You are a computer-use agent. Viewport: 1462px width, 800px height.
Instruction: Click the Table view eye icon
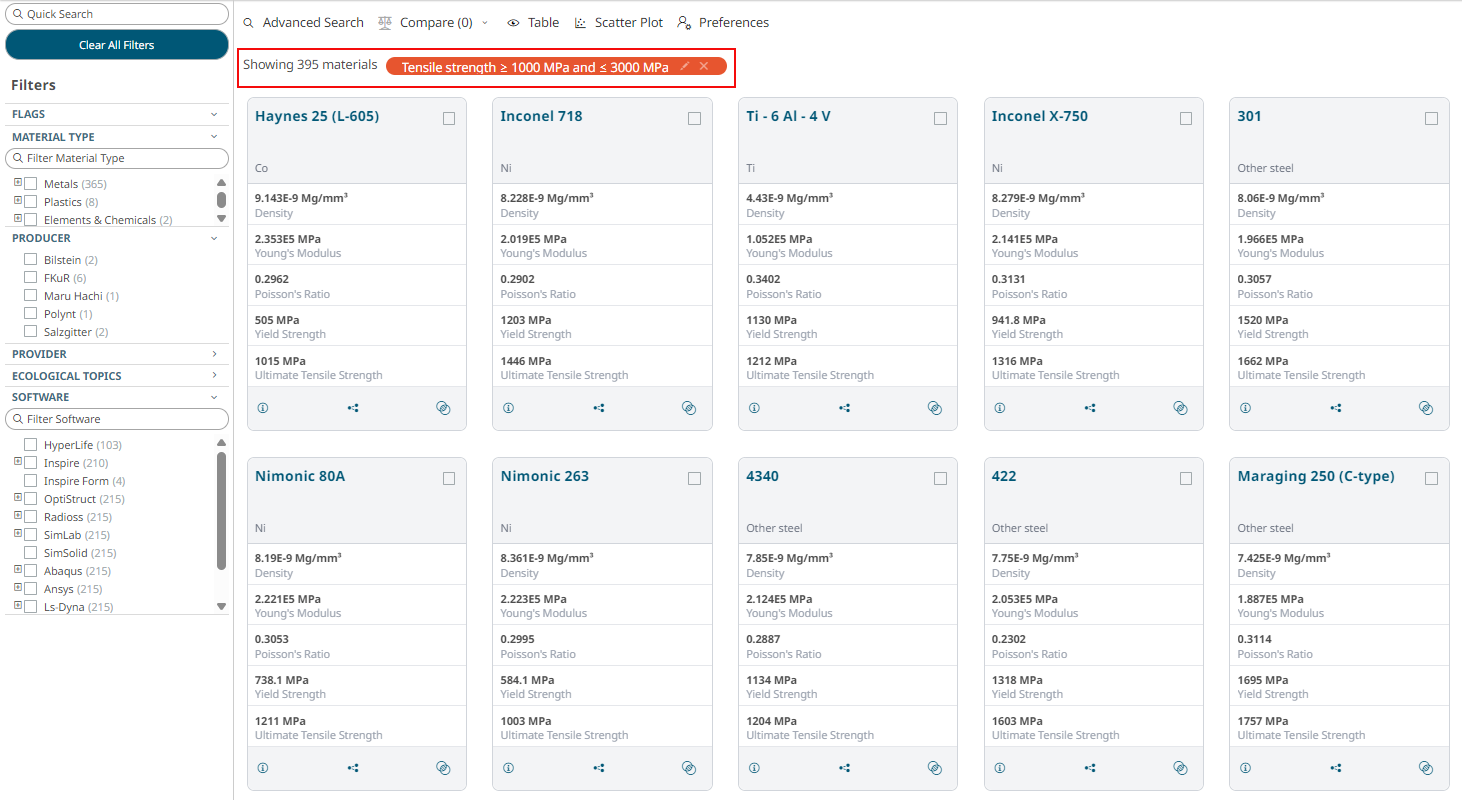click(513, 22)
